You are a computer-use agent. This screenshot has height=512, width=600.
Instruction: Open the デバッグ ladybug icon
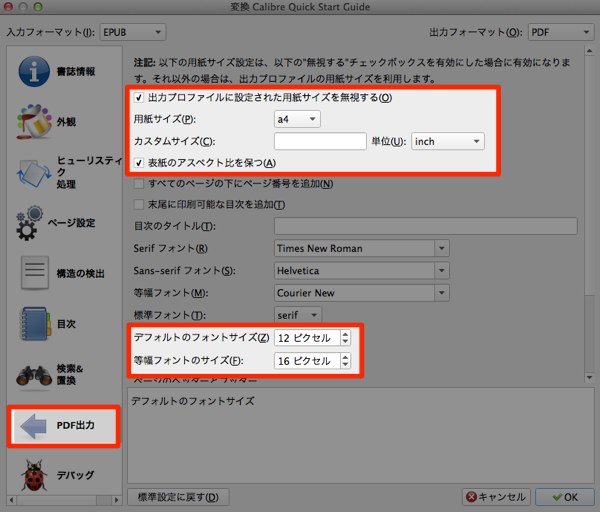(x=34, y=475)
